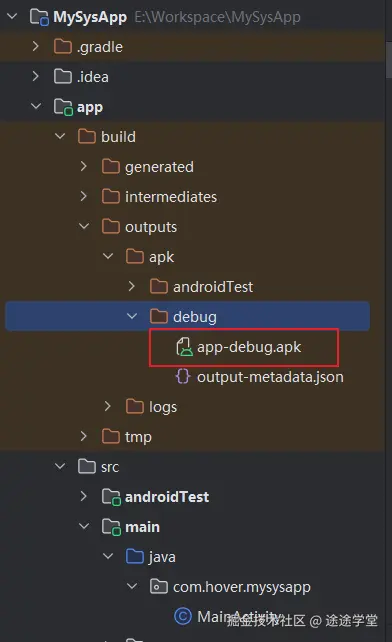This screenshot has width=392, height=642.
Task: Collapse the outputs folder chevron
Action: coord(84,226)
